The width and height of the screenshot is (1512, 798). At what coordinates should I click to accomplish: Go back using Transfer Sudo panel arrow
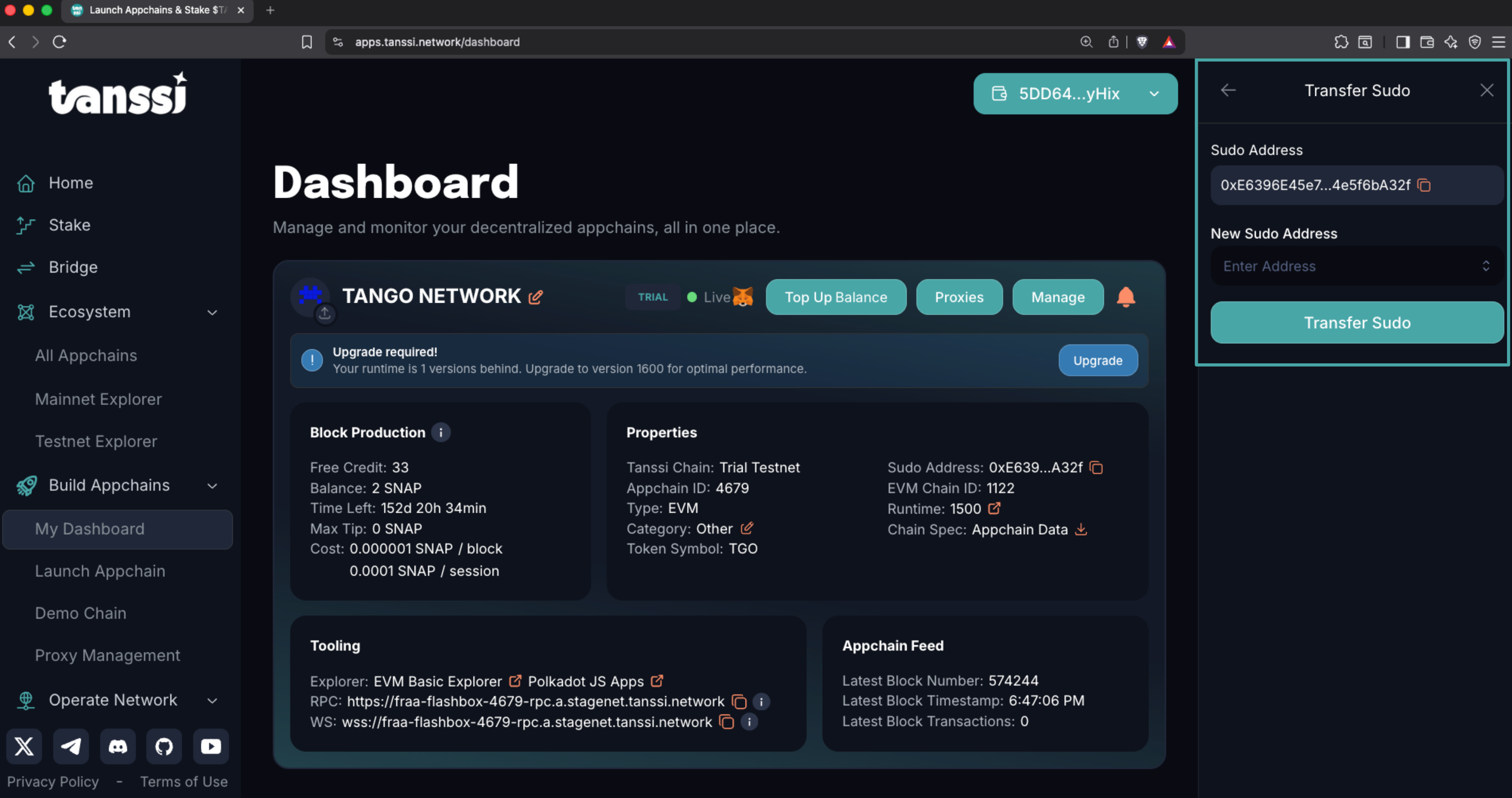pos(1228,90)
